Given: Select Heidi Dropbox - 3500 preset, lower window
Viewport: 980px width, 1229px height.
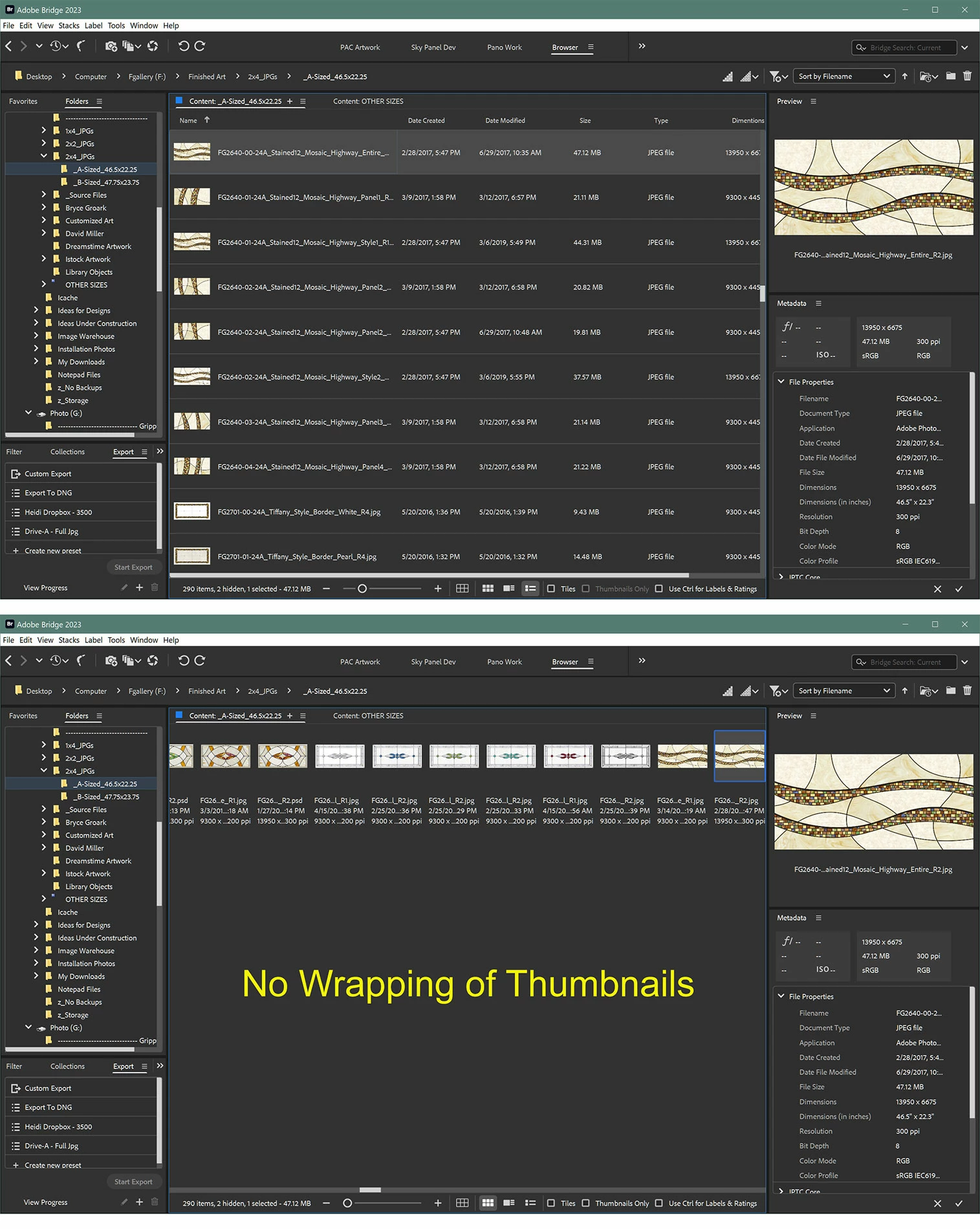Looking at the screenshot, I should click(x=81, y=1127).
